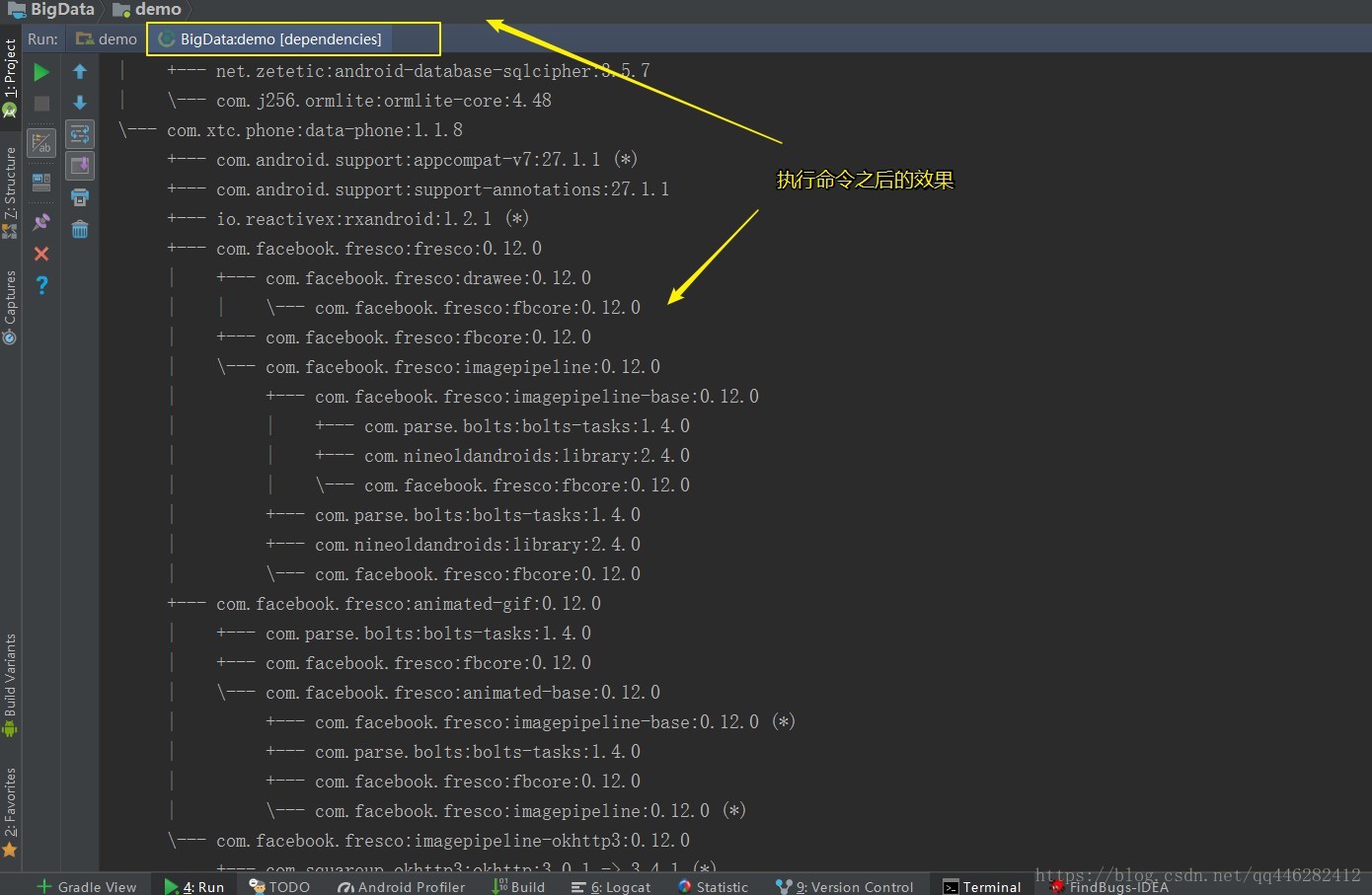Open Android Profiler from bottom bar
The image size is (1372, 895).
tap(402, 886)
